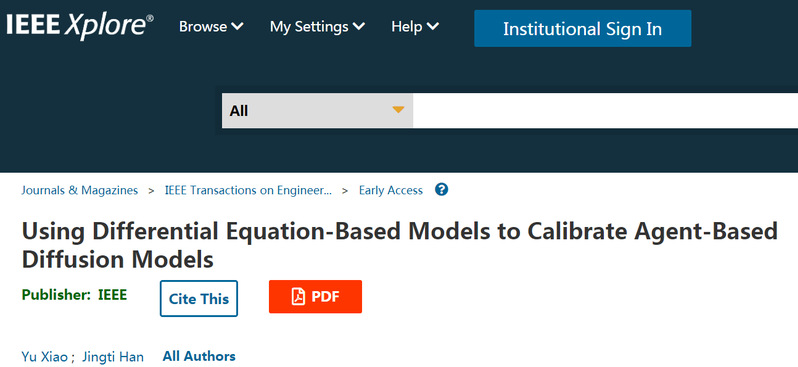The height and width of the screenshot is (367, 798).
Task: Go to Journals & Magazines breadcrumb
Action: [x=79, y=190]
